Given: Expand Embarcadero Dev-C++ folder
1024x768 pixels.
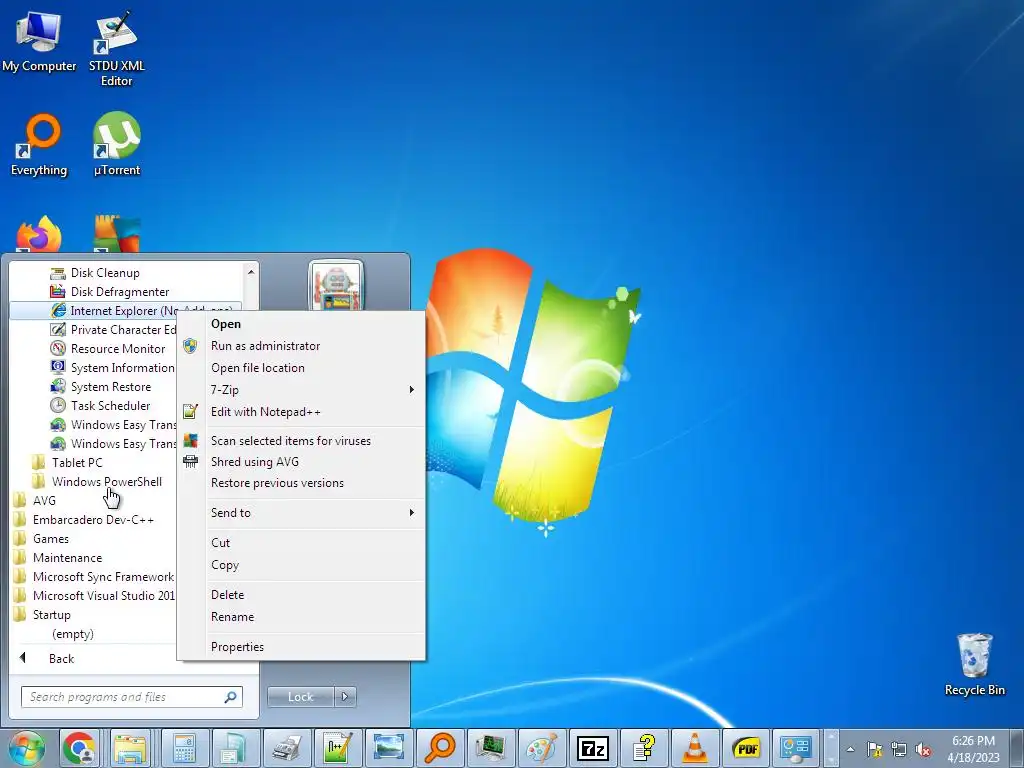Looking at the screenshot, I should [x=93, y=520].
